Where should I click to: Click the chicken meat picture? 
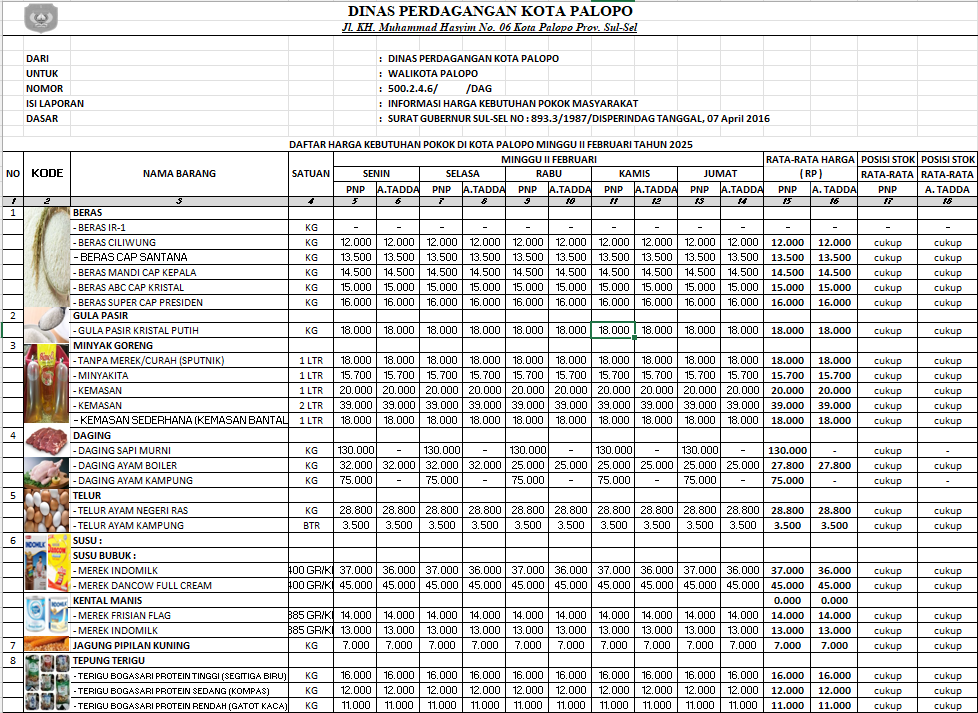pos(47,472)
